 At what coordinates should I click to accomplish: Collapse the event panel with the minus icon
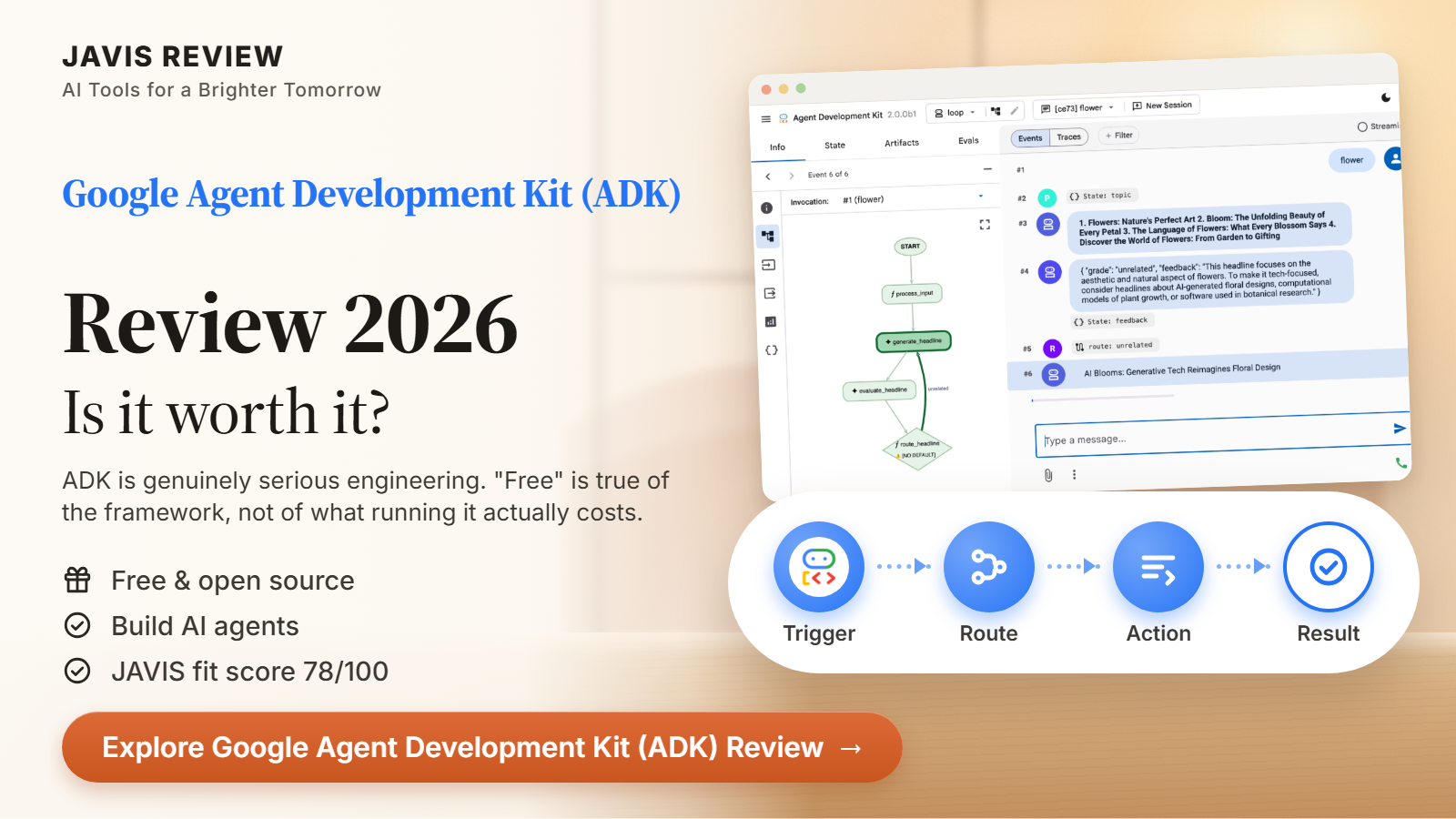[x=987, y=169]
